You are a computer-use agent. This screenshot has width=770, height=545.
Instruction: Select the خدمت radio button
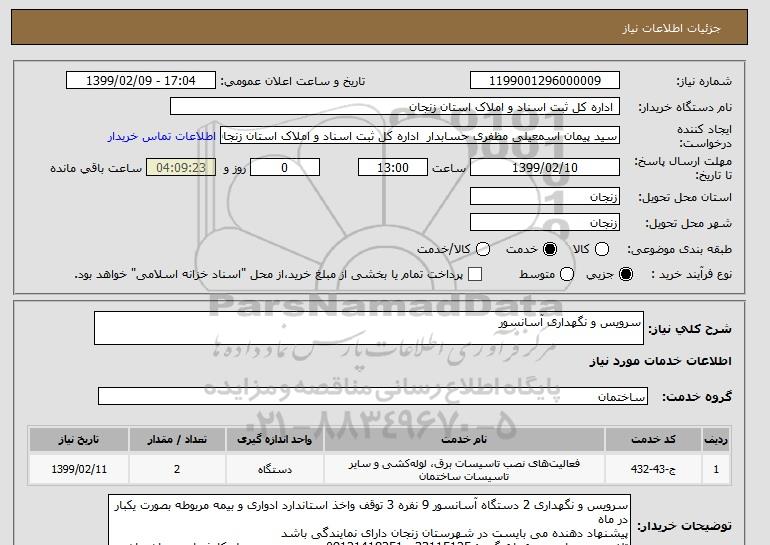pos(550,249)
